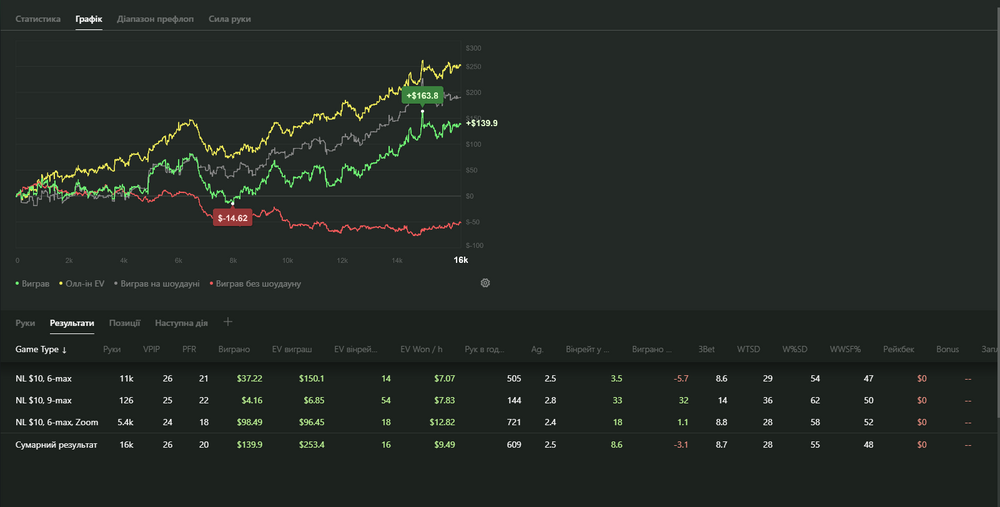Open chart settings gear icon
The image size is (1000, 507).
click(485, 283)
